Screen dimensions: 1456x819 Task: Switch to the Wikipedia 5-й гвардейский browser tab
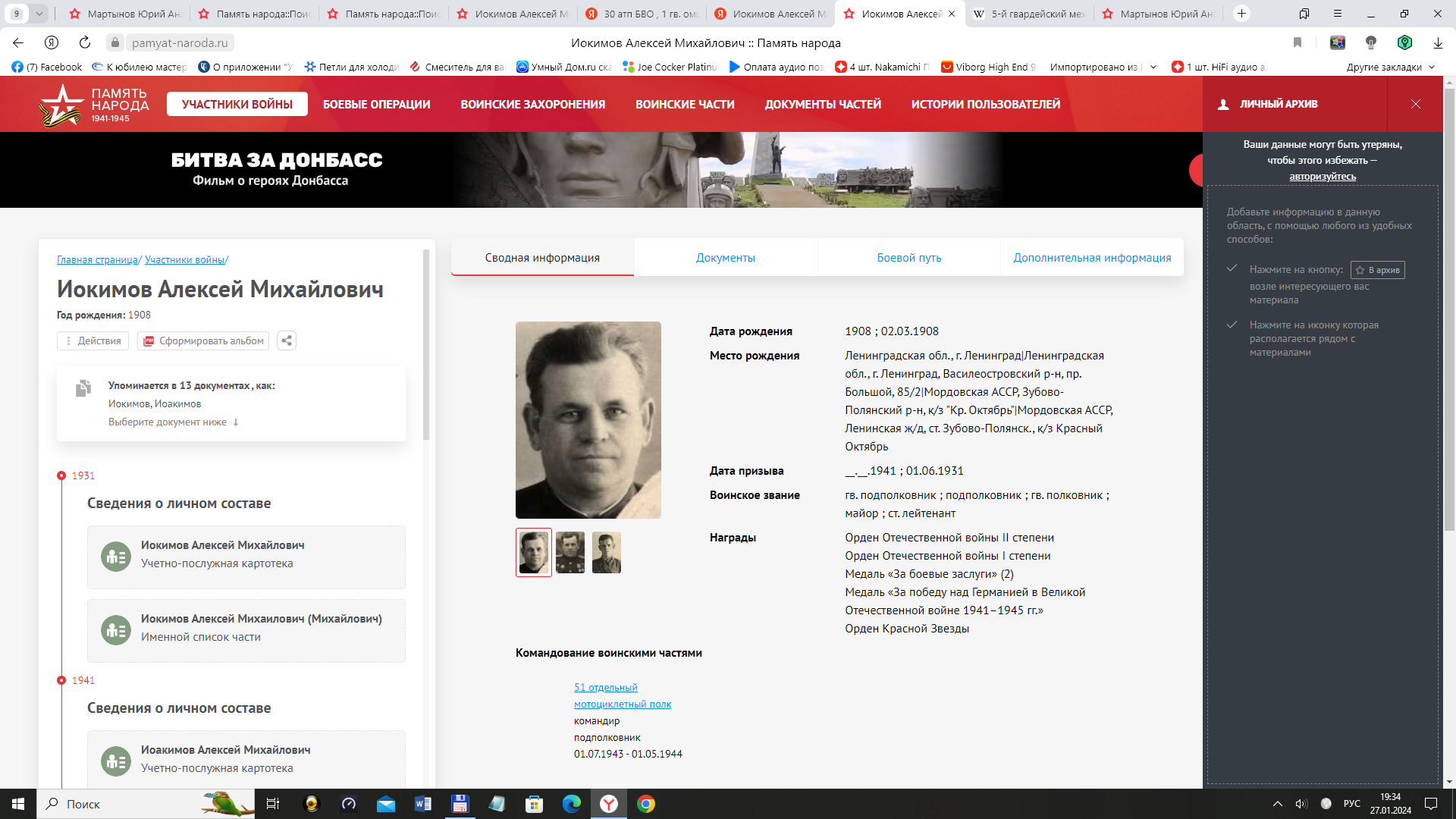tap(1029, 13)
